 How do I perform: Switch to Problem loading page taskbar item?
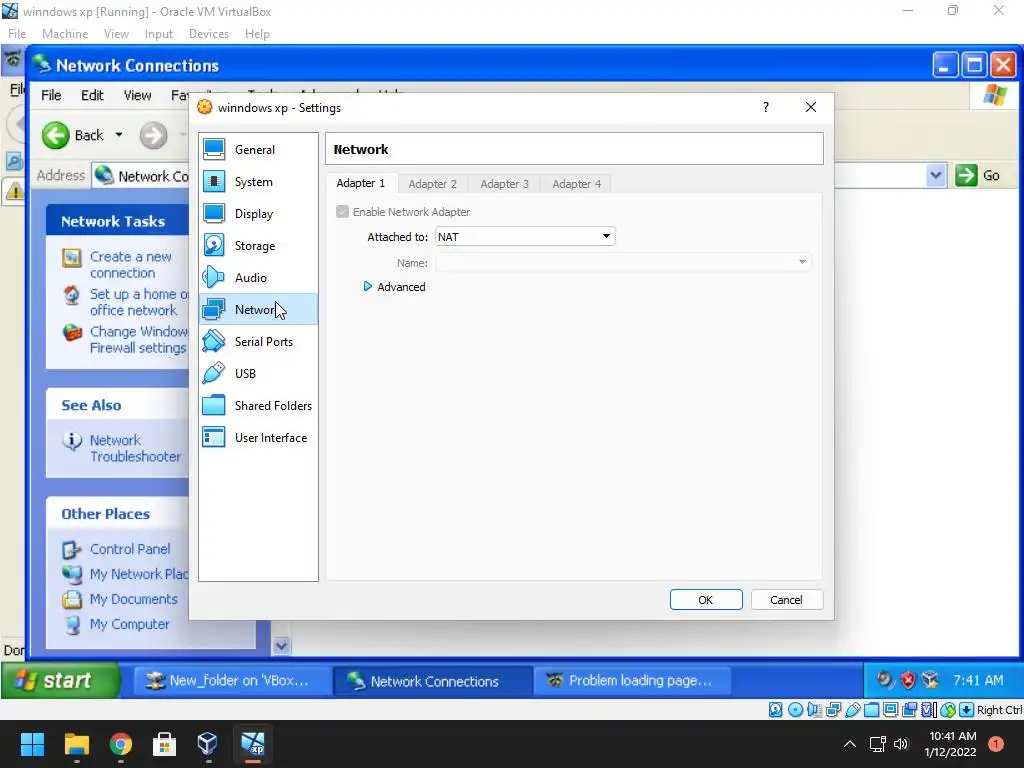[632, 680]
